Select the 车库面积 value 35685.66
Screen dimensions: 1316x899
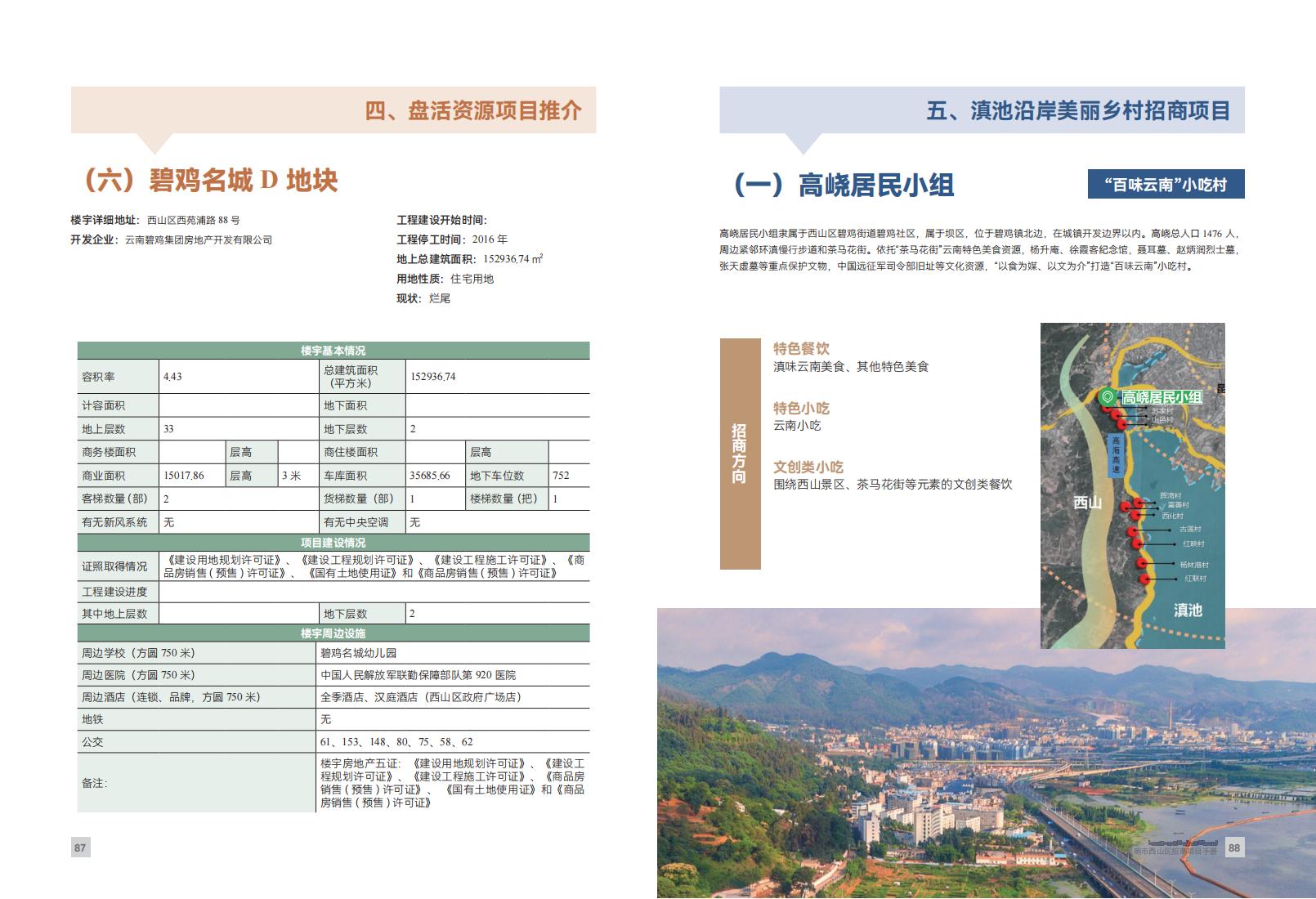(430, 476)
